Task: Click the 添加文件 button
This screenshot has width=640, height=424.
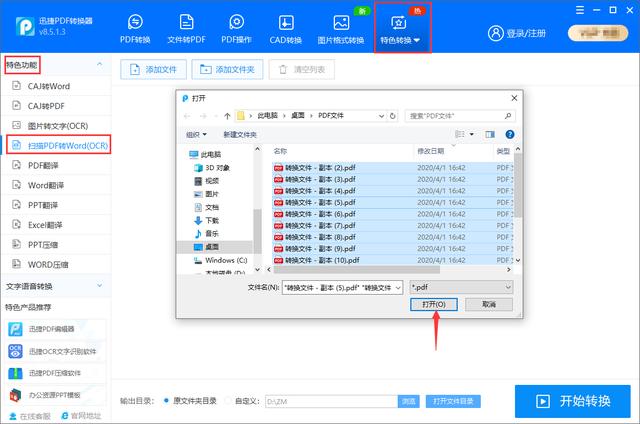Action: [x=153, y=70]
